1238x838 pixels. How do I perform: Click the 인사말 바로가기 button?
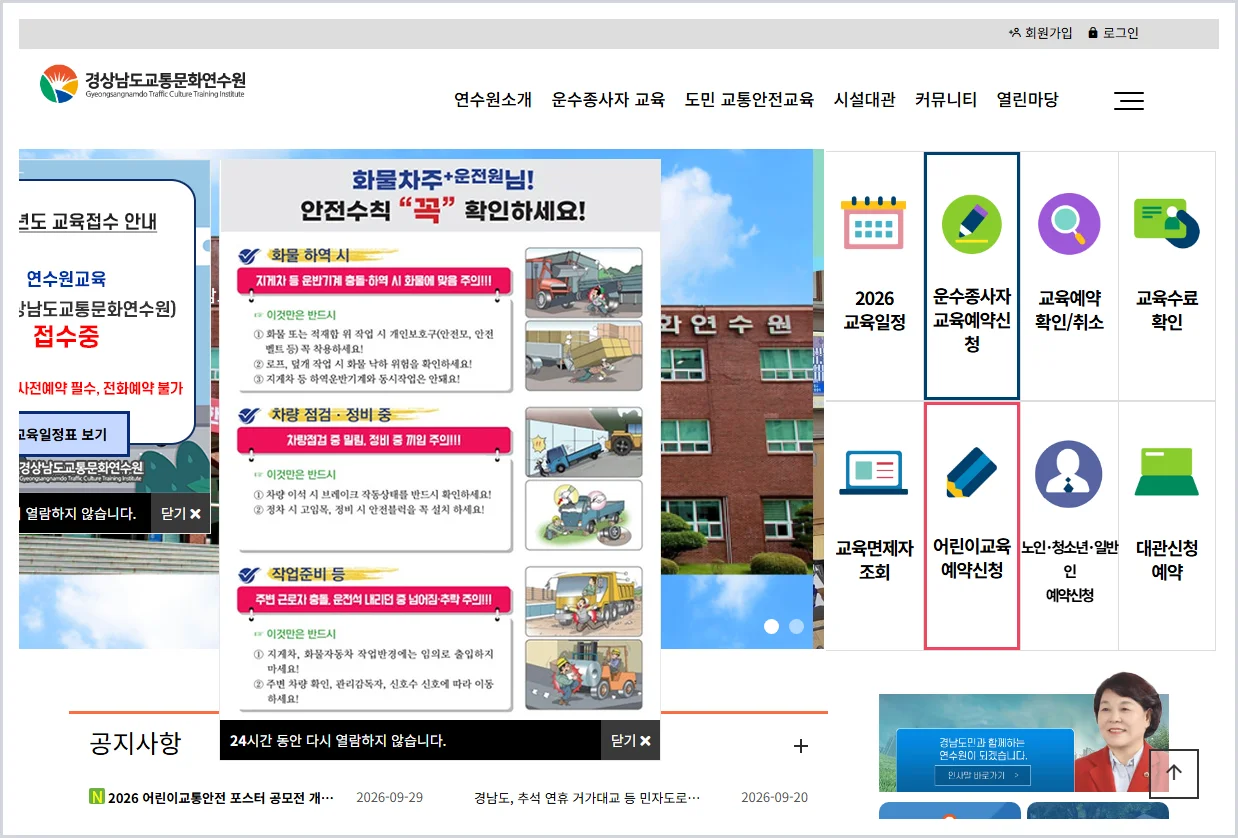point(983,775)
